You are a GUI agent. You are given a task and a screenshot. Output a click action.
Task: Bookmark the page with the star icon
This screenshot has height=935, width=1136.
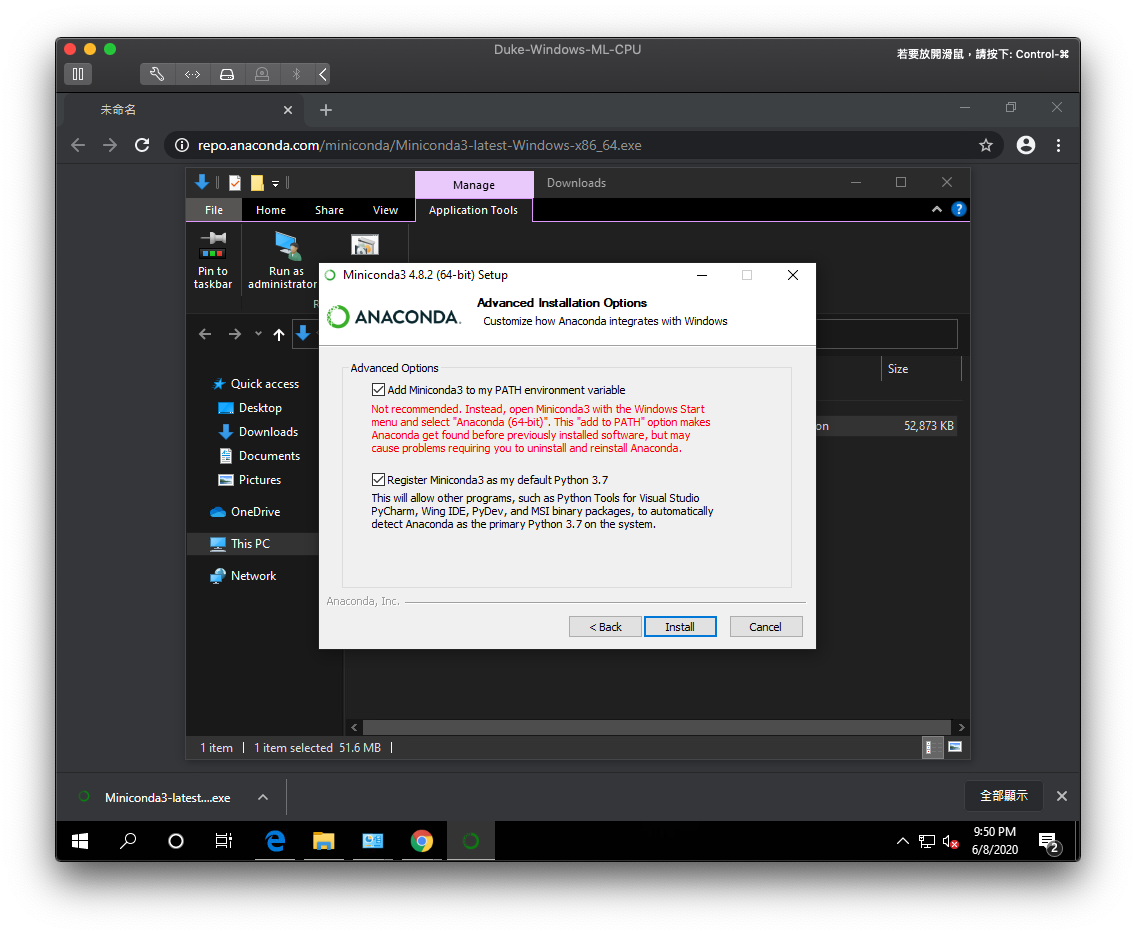tap(986, 145)
